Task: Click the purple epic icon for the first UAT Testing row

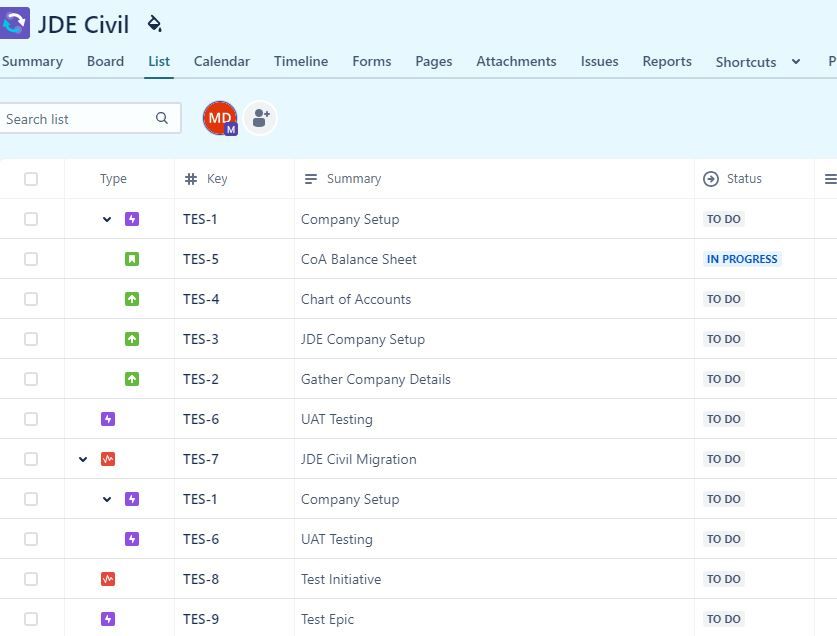Action: (x=108, y=419)
